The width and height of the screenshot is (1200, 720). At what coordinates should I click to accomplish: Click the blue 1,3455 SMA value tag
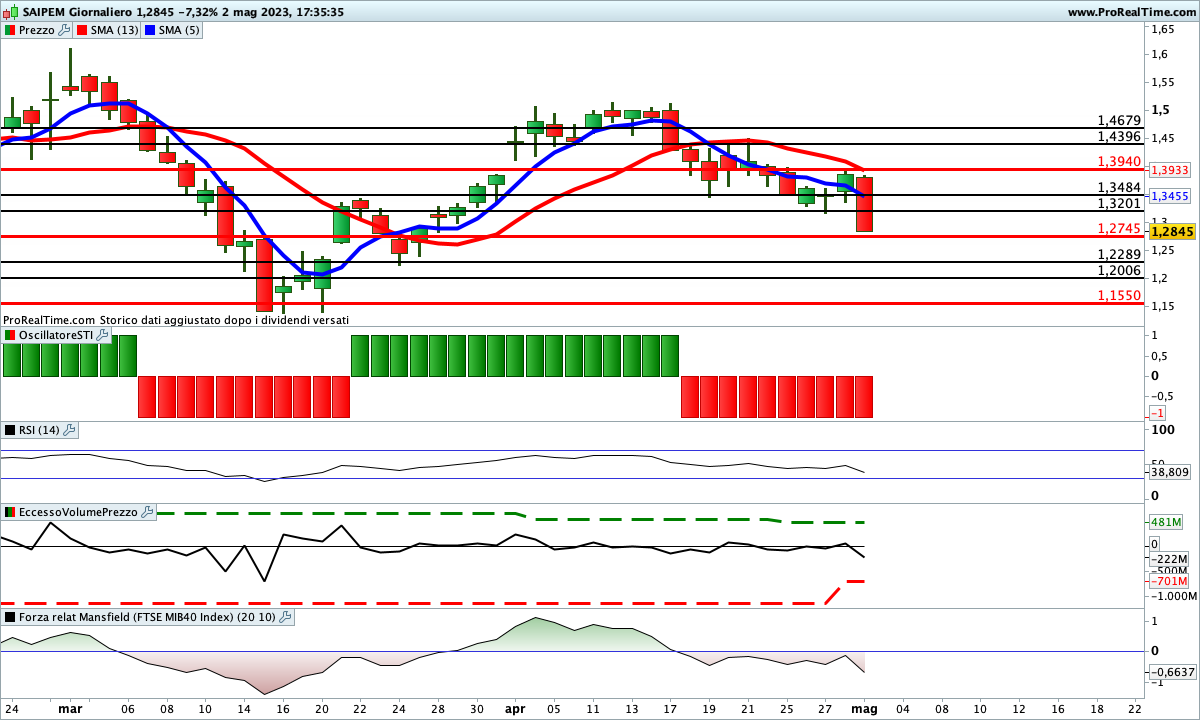1169,196
